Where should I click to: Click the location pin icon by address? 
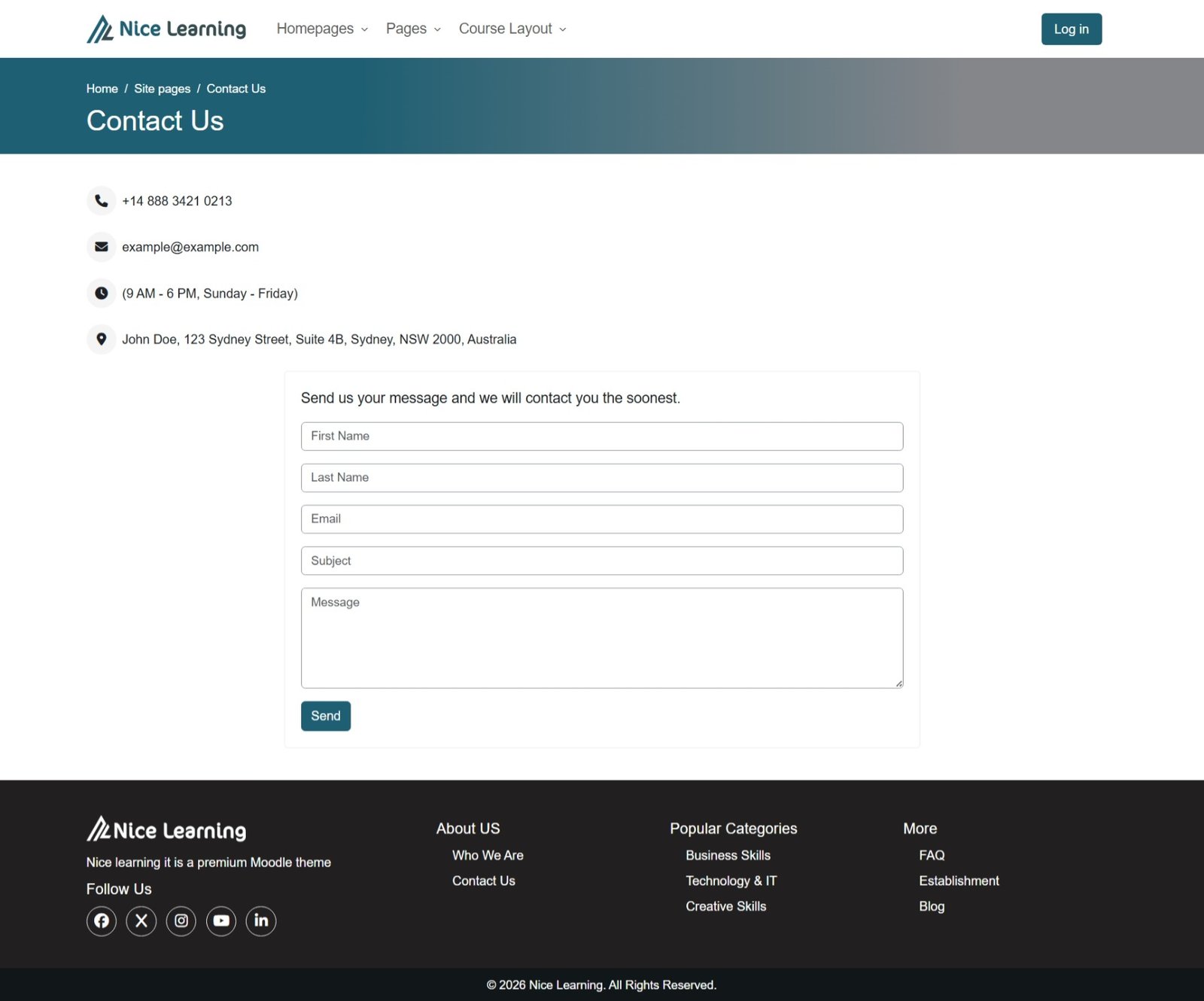click(x=102, y=339)
